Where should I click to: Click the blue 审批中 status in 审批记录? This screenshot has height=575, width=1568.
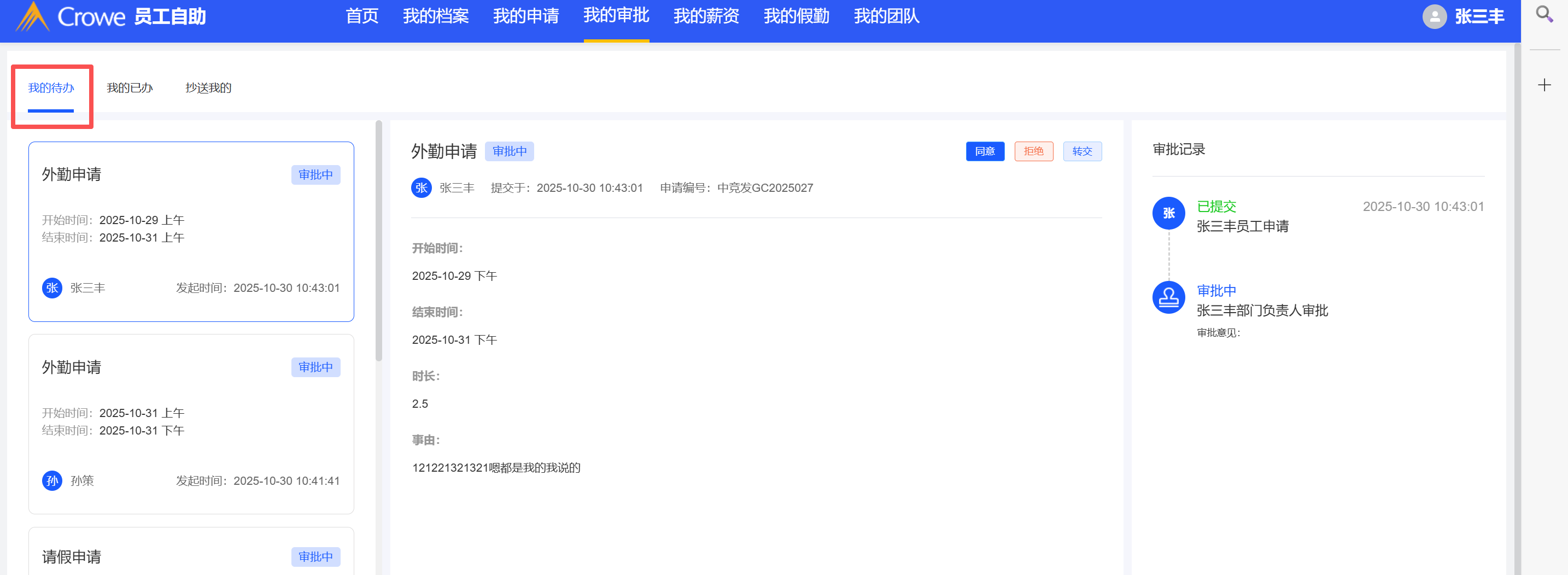[1216, 290]
